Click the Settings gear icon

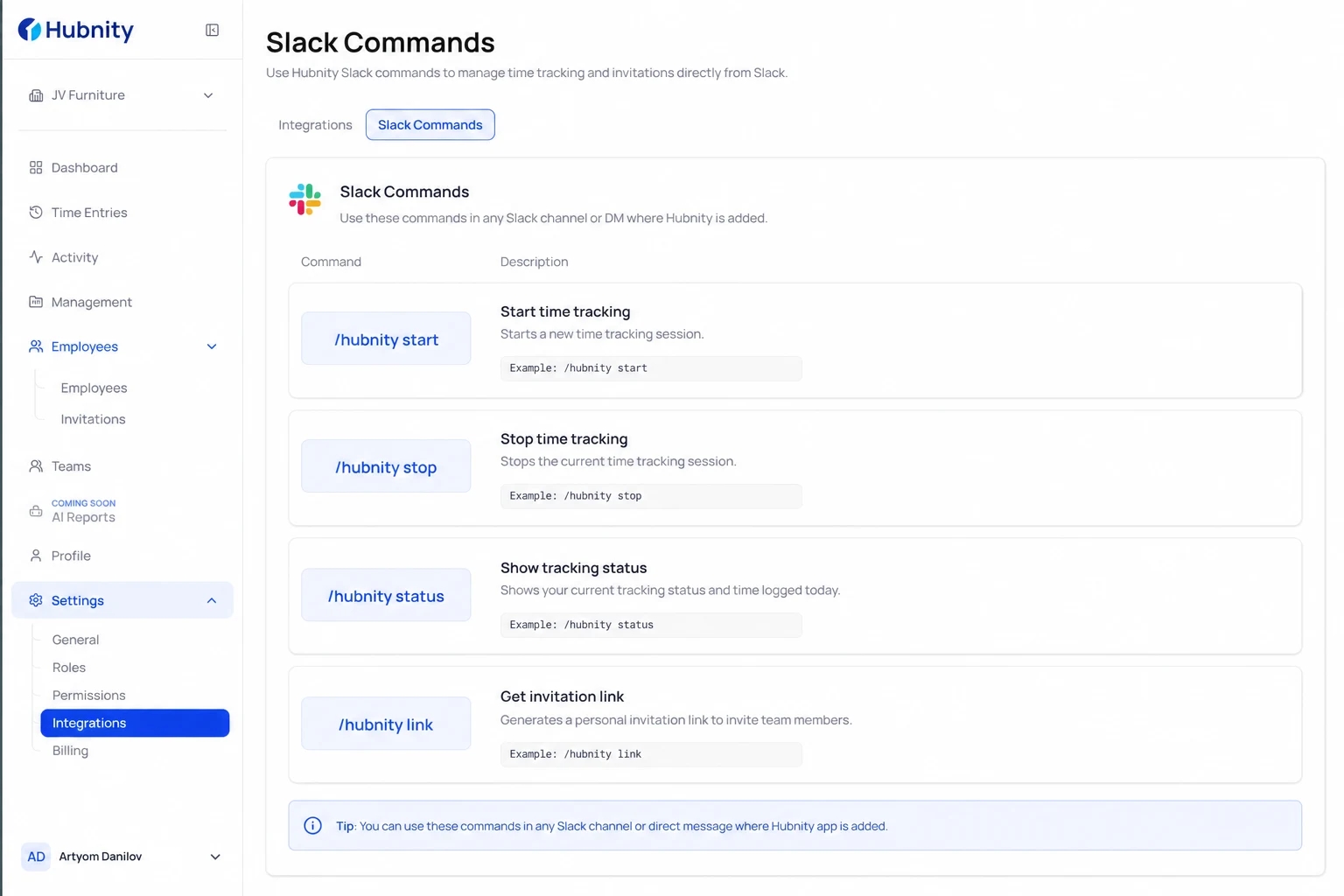36,600
